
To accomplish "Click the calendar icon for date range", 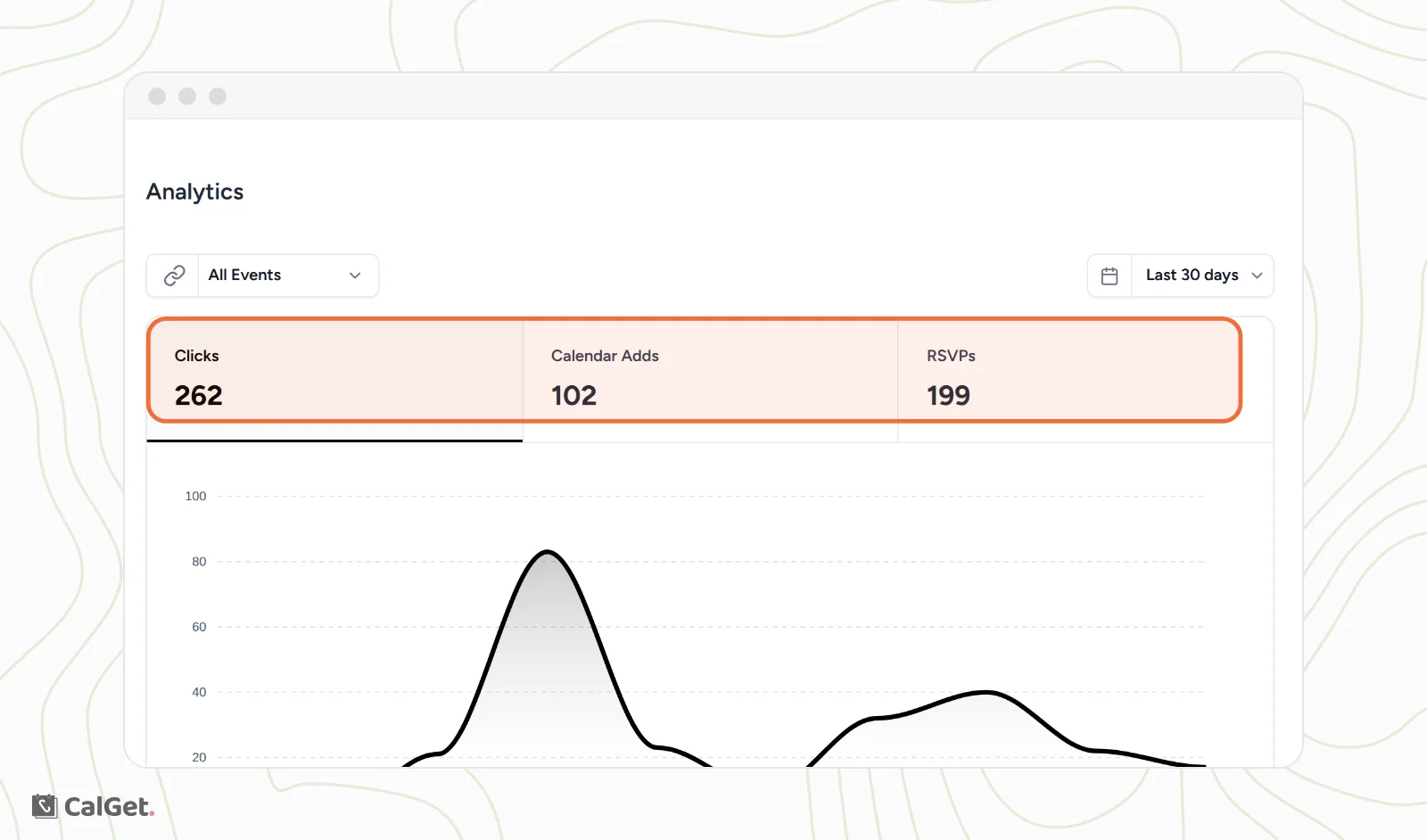I will pos(1109,276).
